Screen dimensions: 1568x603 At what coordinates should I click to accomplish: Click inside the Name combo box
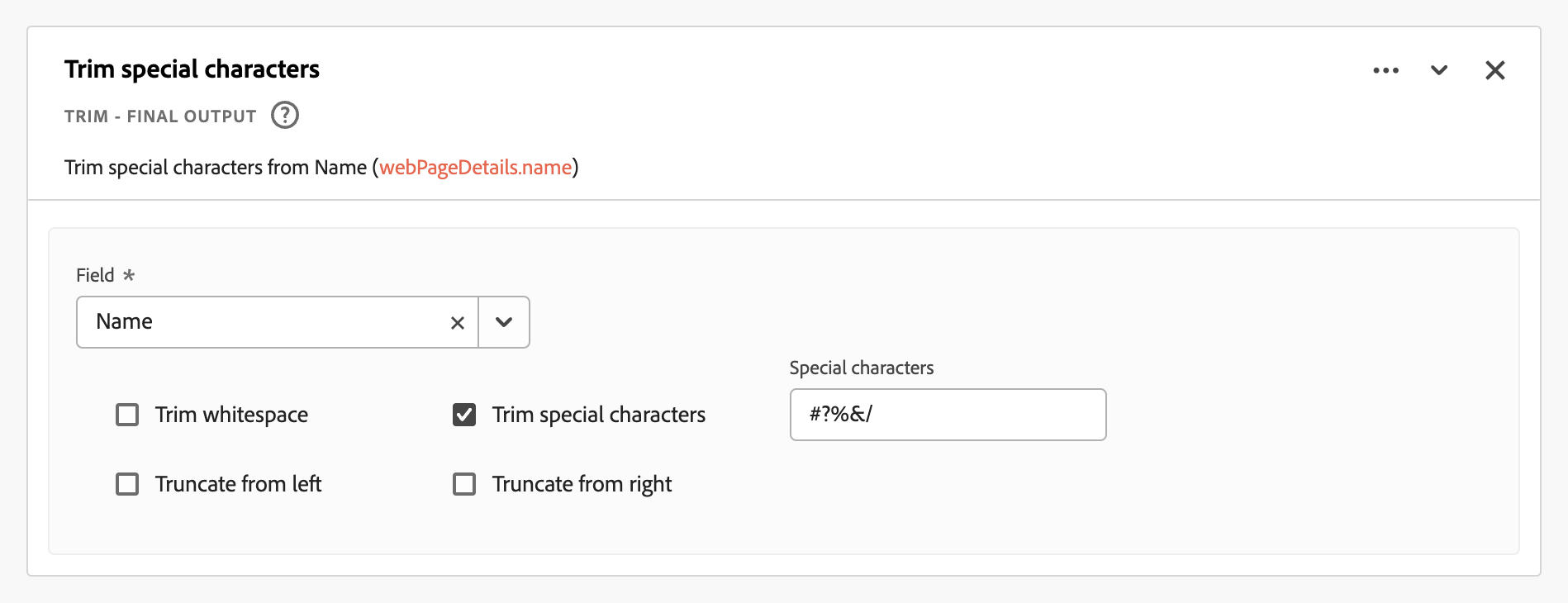pos(264,322)
